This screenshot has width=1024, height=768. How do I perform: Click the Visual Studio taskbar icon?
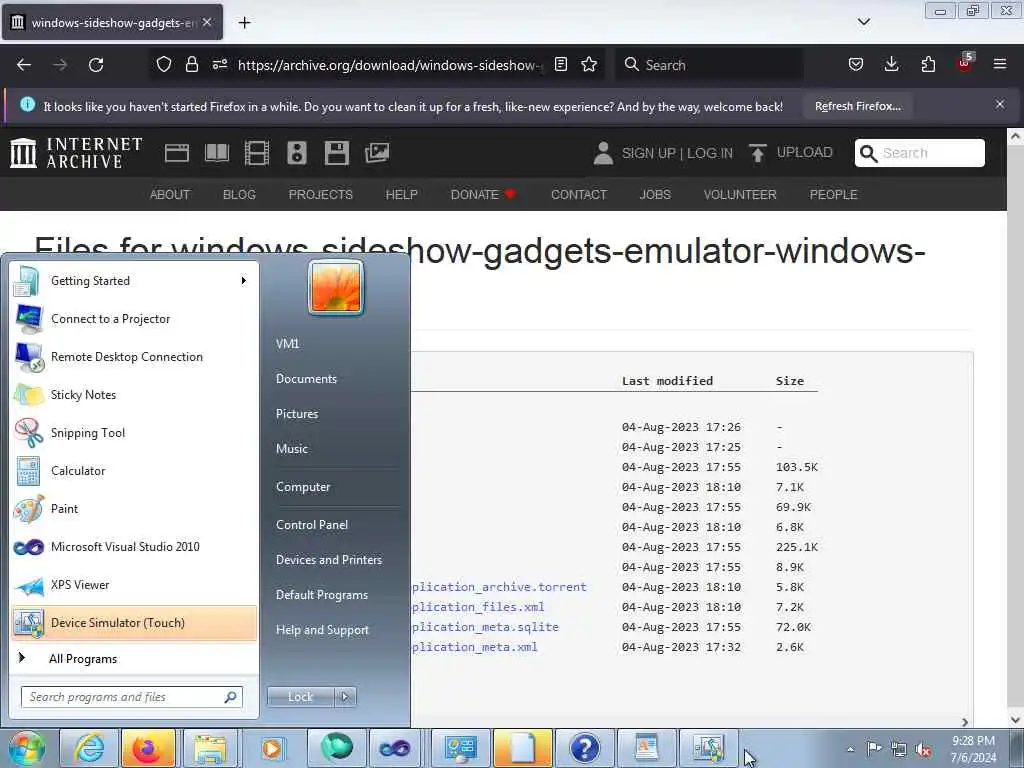pyautogui.click(x=395, y=748)
